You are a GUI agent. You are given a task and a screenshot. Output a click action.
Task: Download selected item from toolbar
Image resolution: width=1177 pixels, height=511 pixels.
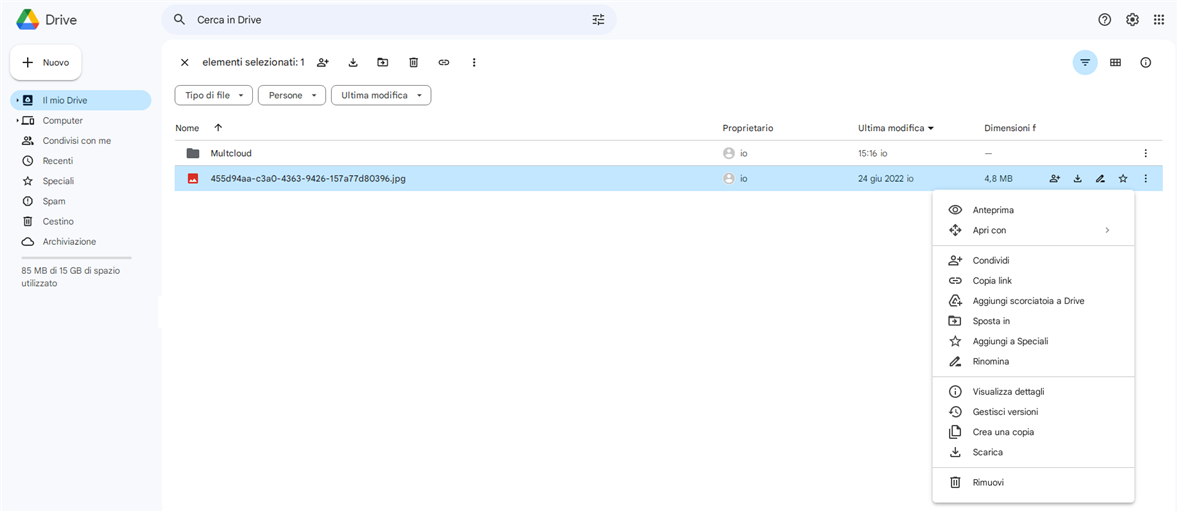click(x=353, y=62)
